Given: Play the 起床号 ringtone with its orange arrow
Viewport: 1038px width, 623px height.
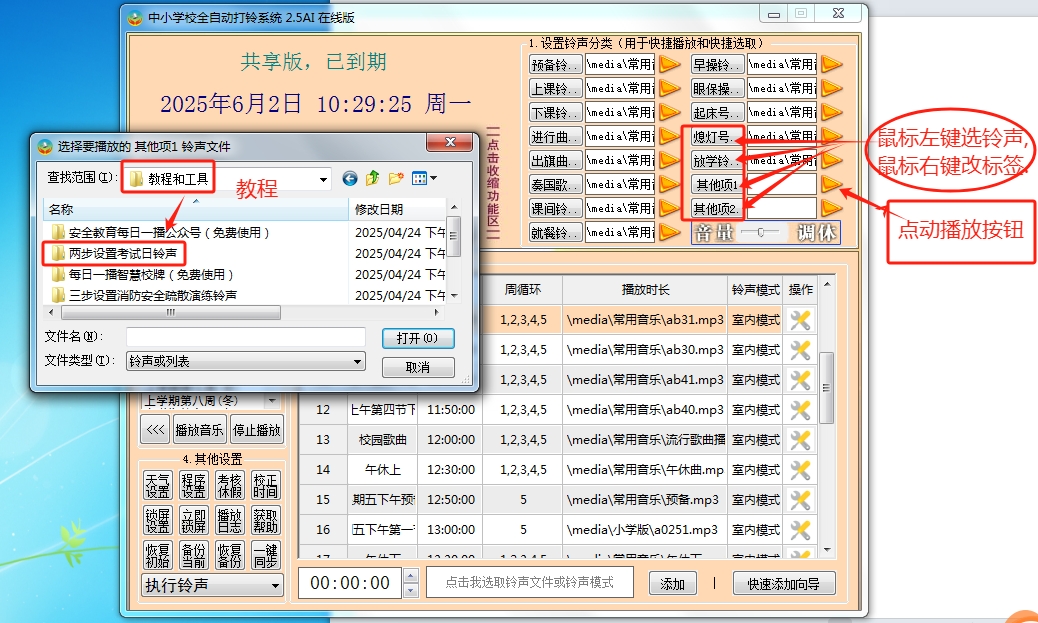Looking at the screenshot, I should (x=831, y=112).
